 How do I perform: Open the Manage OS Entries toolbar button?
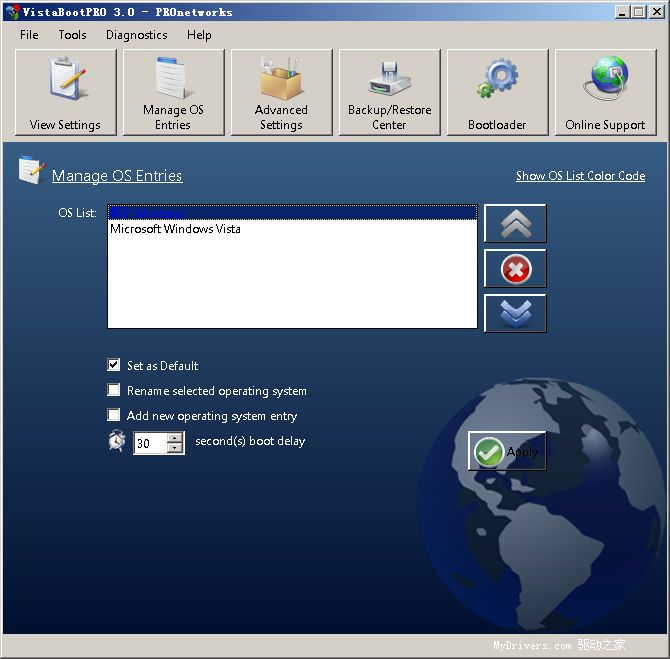tap(173, 92)
